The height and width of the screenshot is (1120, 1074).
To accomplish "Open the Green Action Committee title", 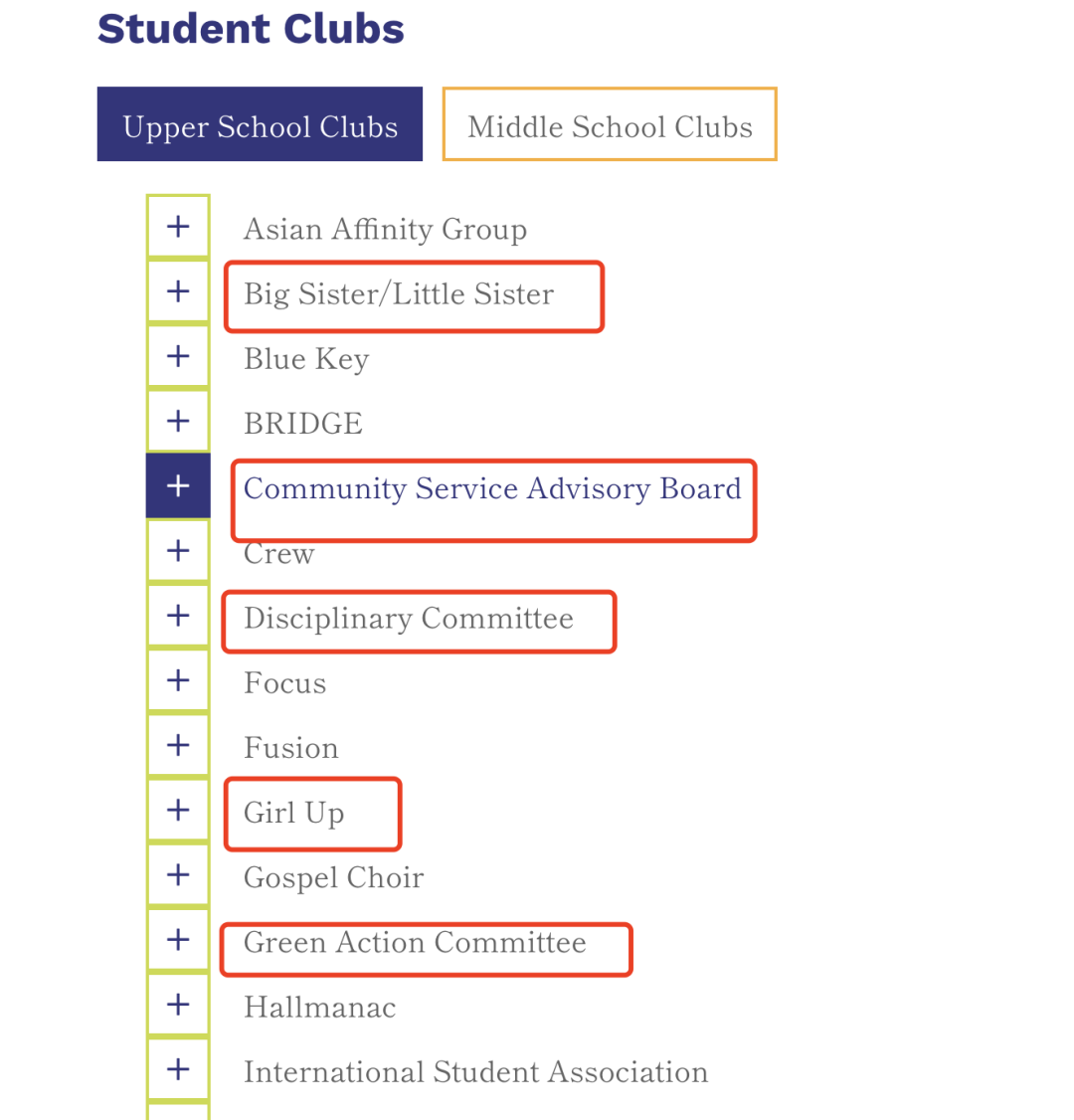I will pyautogui.click(x=415, y=943).
